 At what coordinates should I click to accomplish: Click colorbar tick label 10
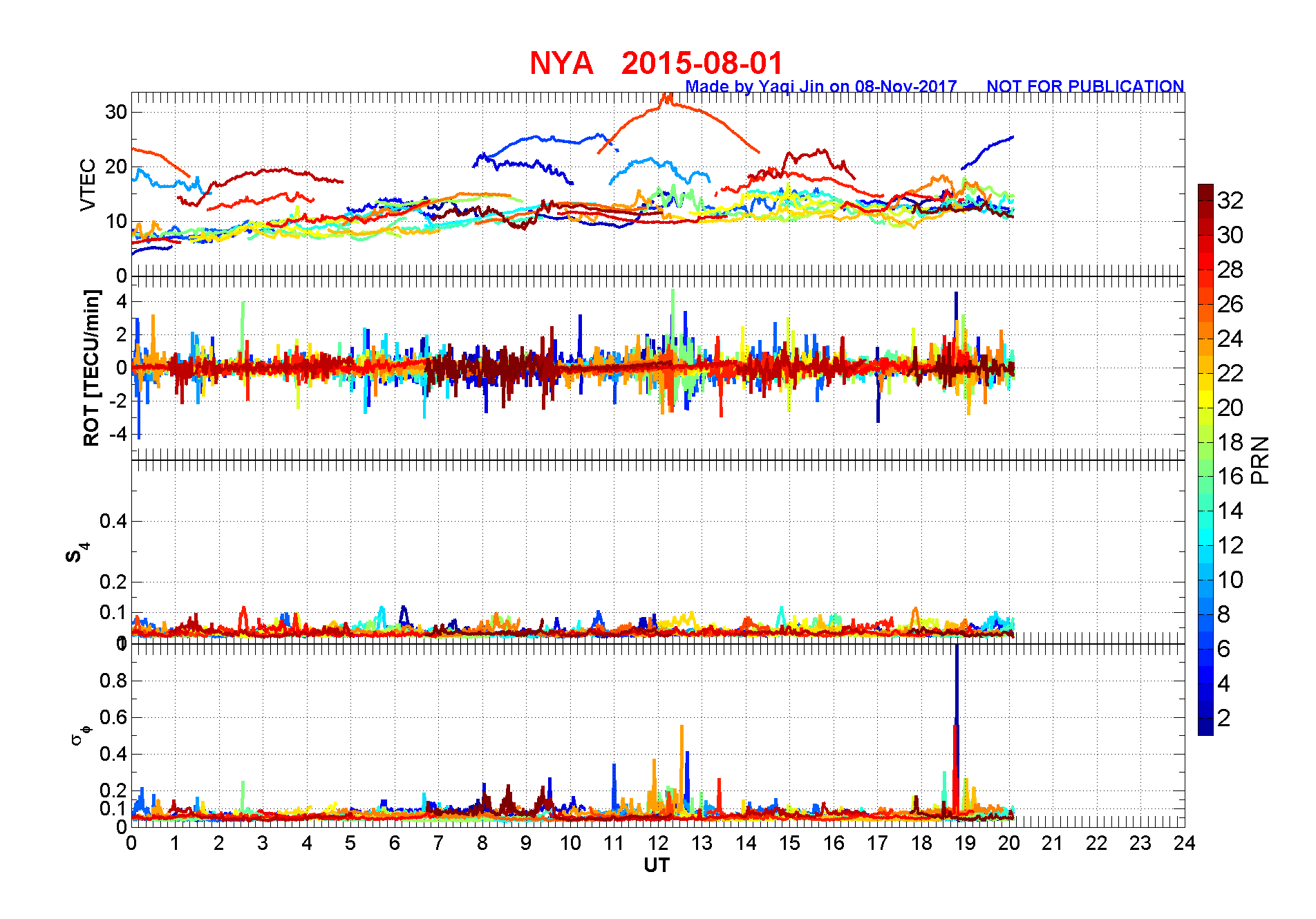(1230, 580)
